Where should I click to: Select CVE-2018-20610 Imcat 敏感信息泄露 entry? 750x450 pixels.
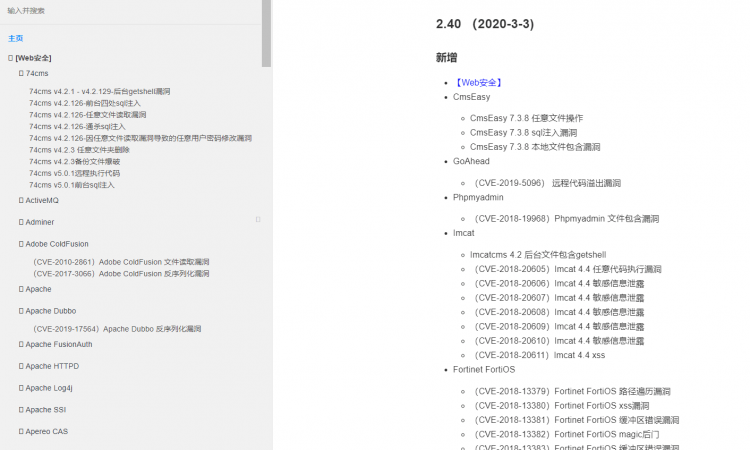coord(557,341)
